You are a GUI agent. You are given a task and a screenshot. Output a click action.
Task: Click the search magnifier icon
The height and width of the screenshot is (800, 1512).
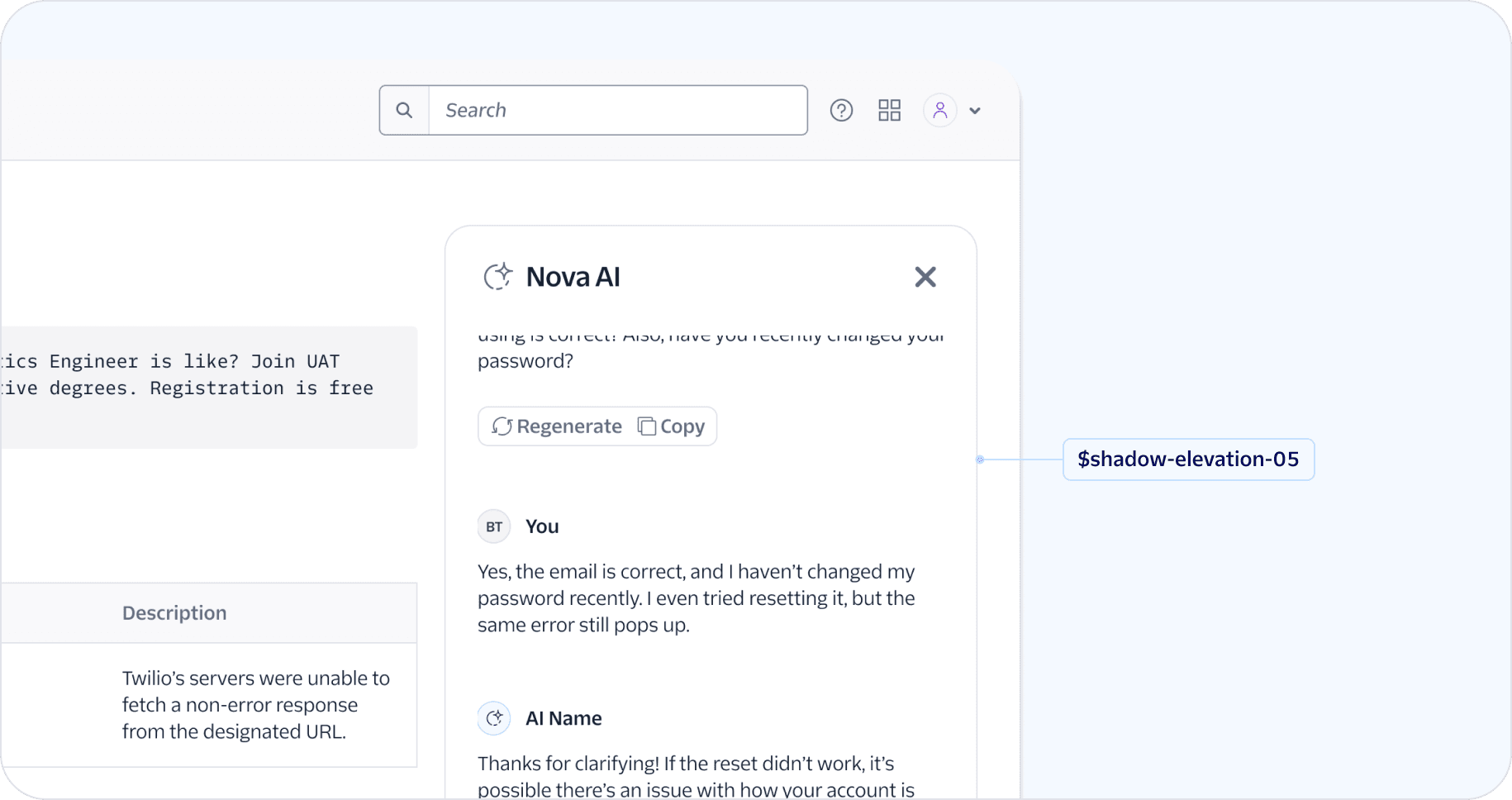(x=404, y=110)
